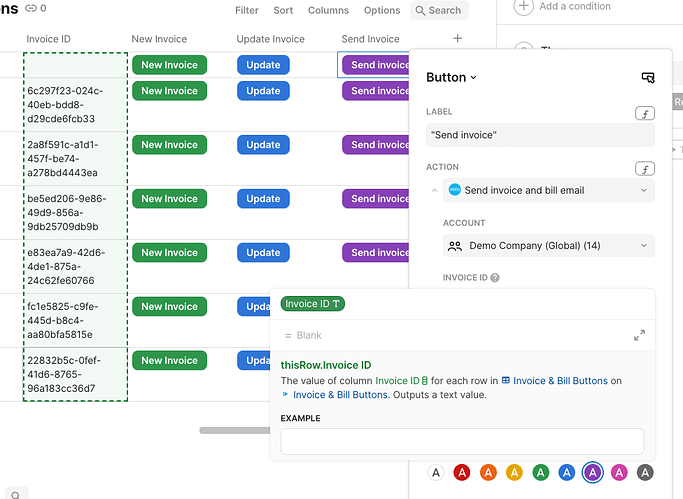This screenshot has width=683, height=499.
Task: Click New Invoice button for 6c297f23 row
Action: (x=169, y=91)
